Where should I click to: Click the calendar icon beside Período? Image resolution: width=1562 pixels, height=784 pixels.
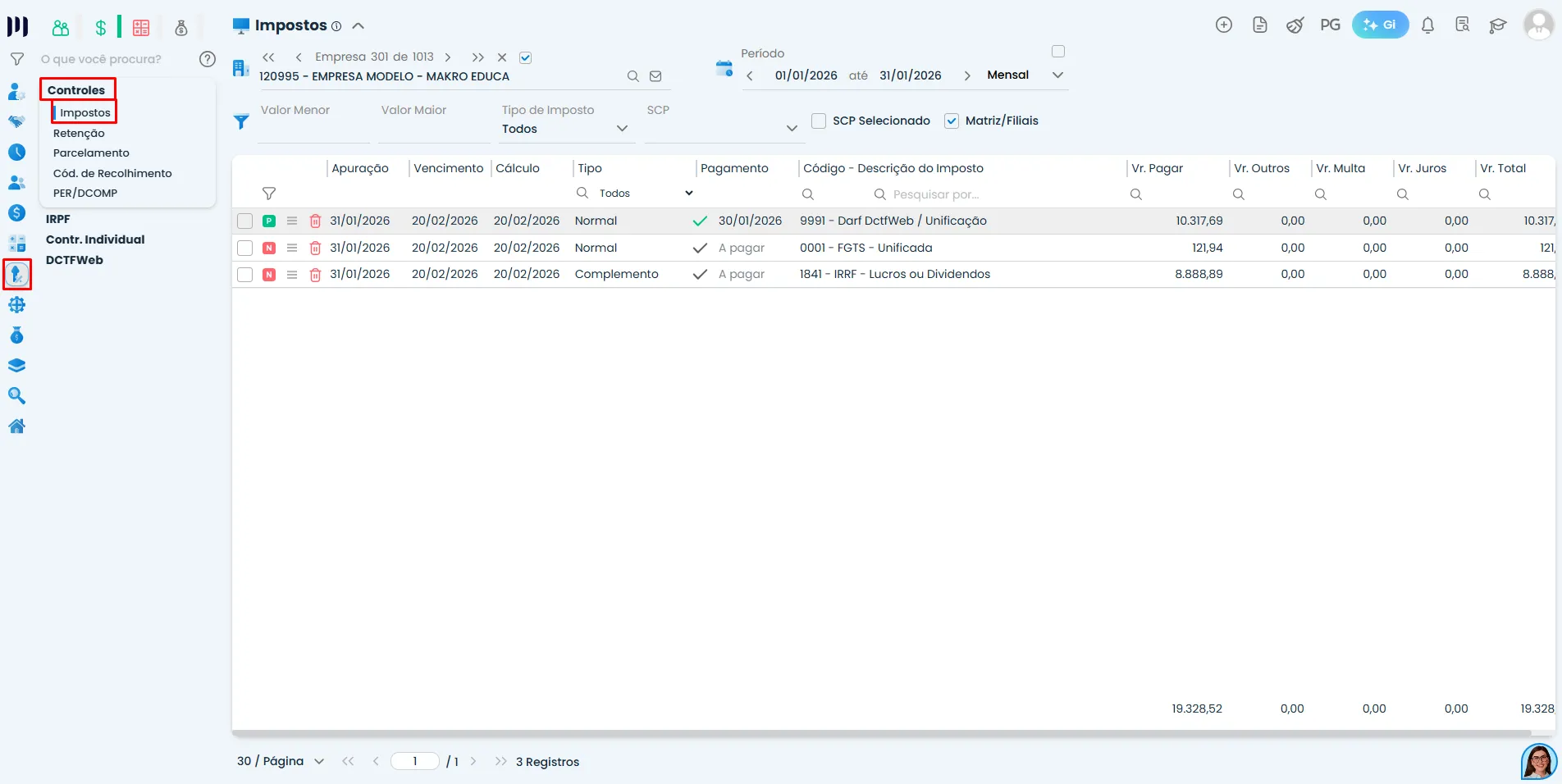point(724,68)
